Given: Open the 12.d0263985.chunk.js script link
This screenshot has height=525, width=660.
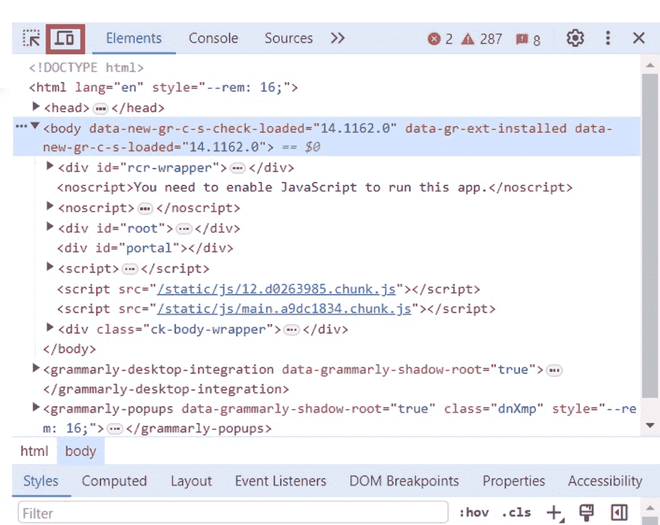Looking at the screenshot, I should point(277,289).
